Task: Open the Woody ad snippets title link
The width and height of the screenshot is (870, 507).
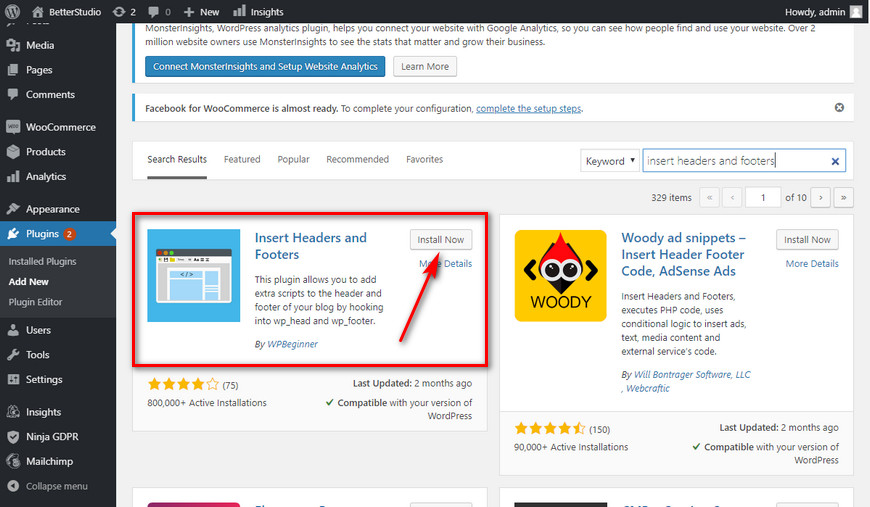Action: [684, 255]
